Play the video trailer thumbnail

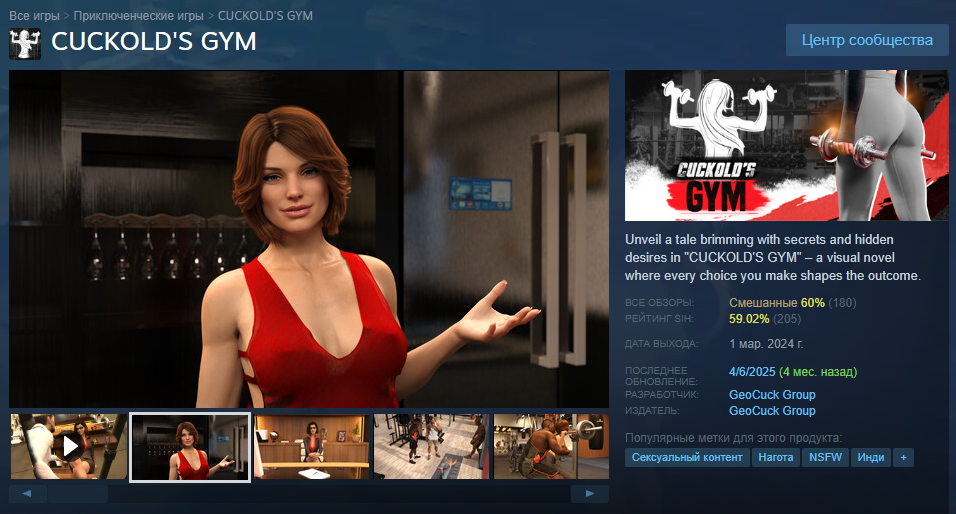tap(69, 446)
